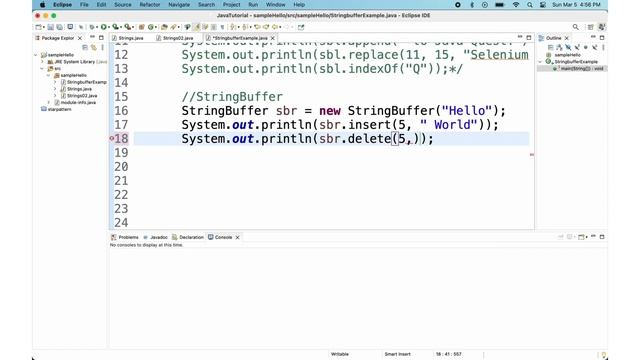This screenshot has width=640, height=360.
Task: Minimize the Package Explorer view
Action: 92,38
